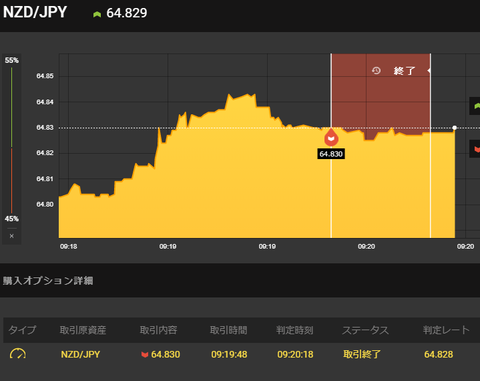Click the clock icon beside 終了 label
The width and height of the screenshot is (480, 381).
click(376, 71)
